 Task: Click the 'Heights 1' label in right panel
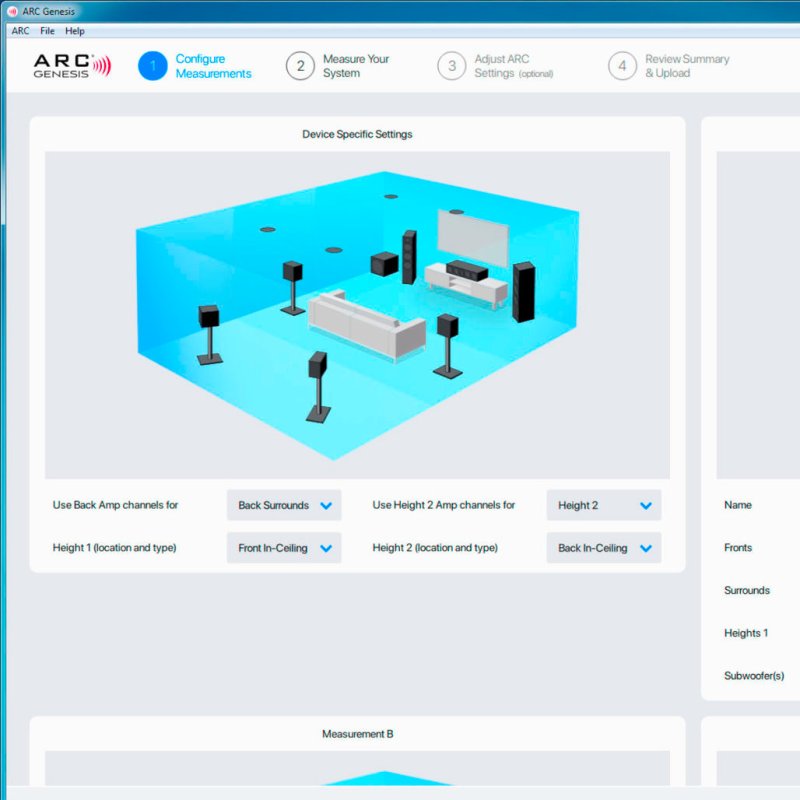click(x=746, y=633)
